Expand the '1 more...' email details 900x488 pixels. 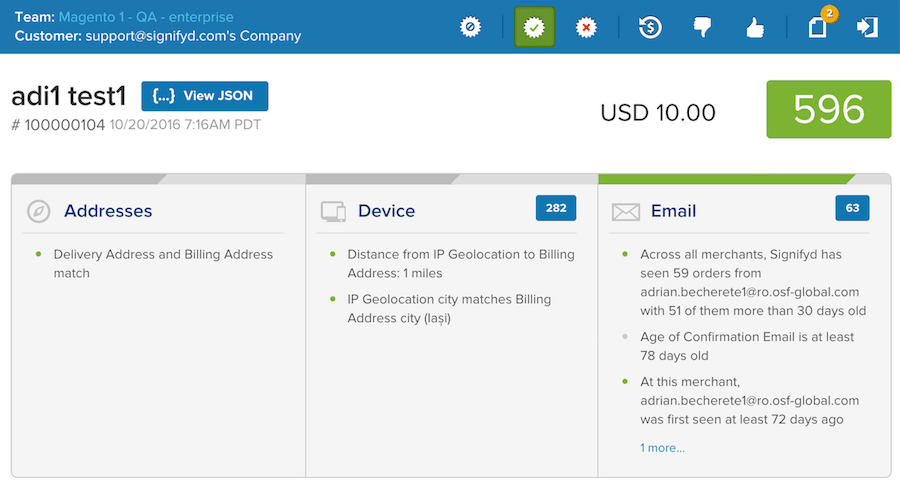[662, 448]
